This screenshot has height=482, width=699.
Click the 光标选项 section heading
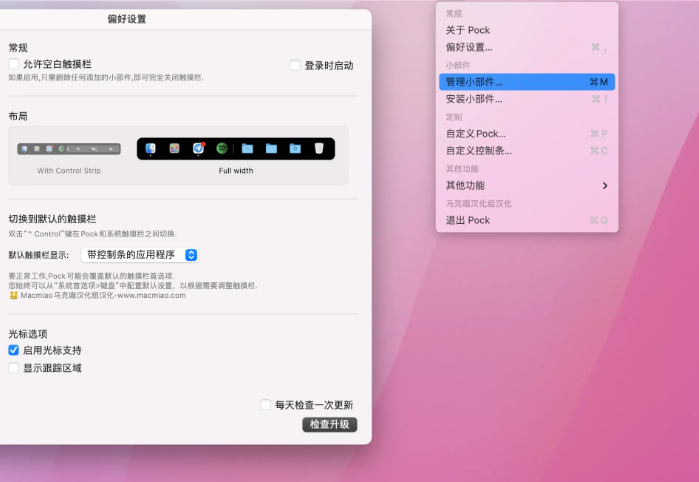[x=28, y=334]
